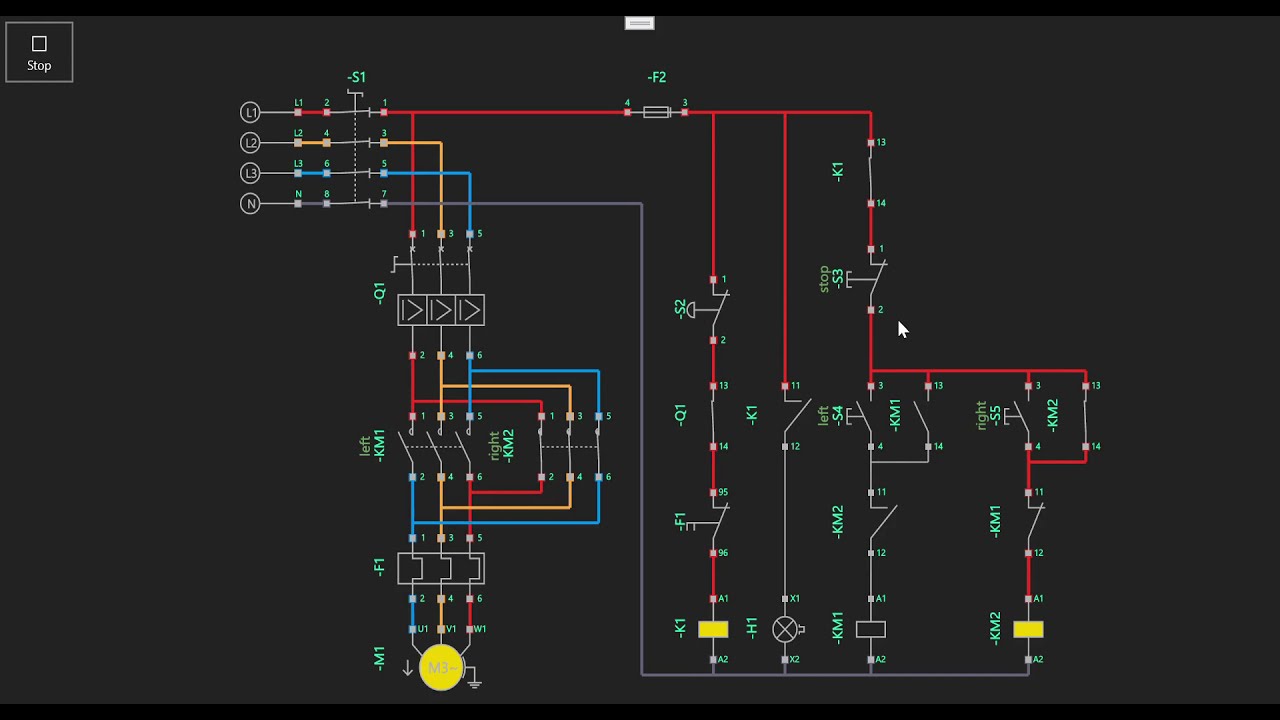Click the KM1 interlock contact above KM2 coil

[1034, 522]
